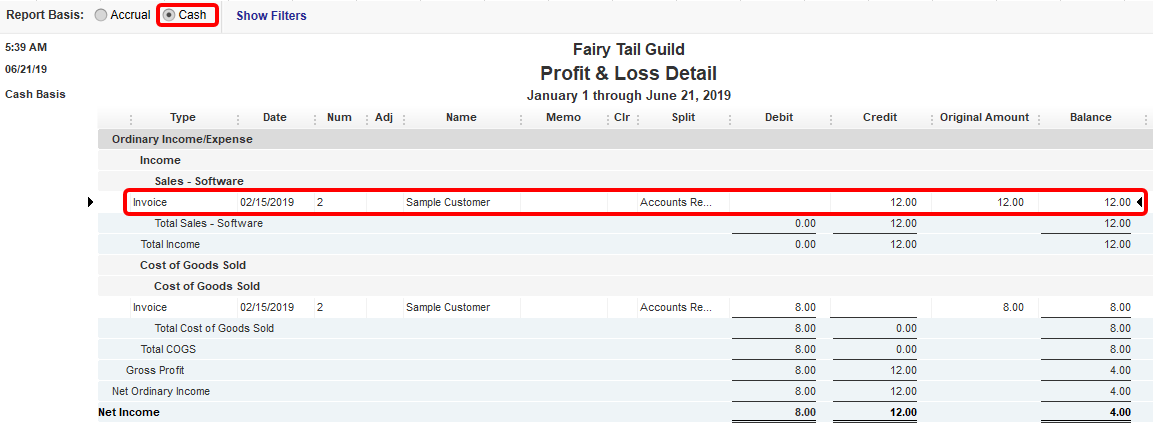1153x430 pixels.
Task: Click the Type column header
Action: (x=183, y=117)
